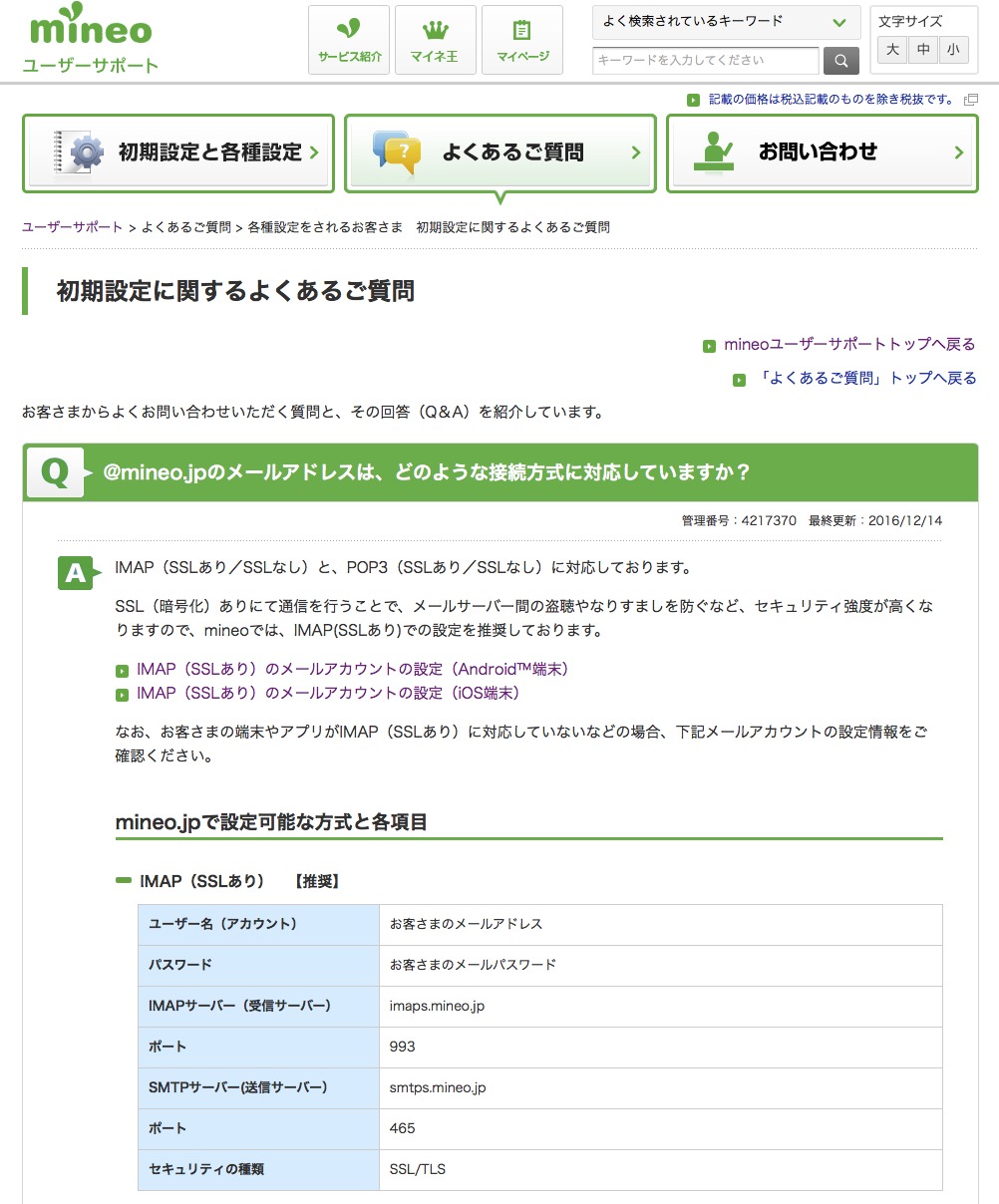The image size is (999, 1204).
Task: Click the 管理番号：4217370 text
Action: pos(739,521)
